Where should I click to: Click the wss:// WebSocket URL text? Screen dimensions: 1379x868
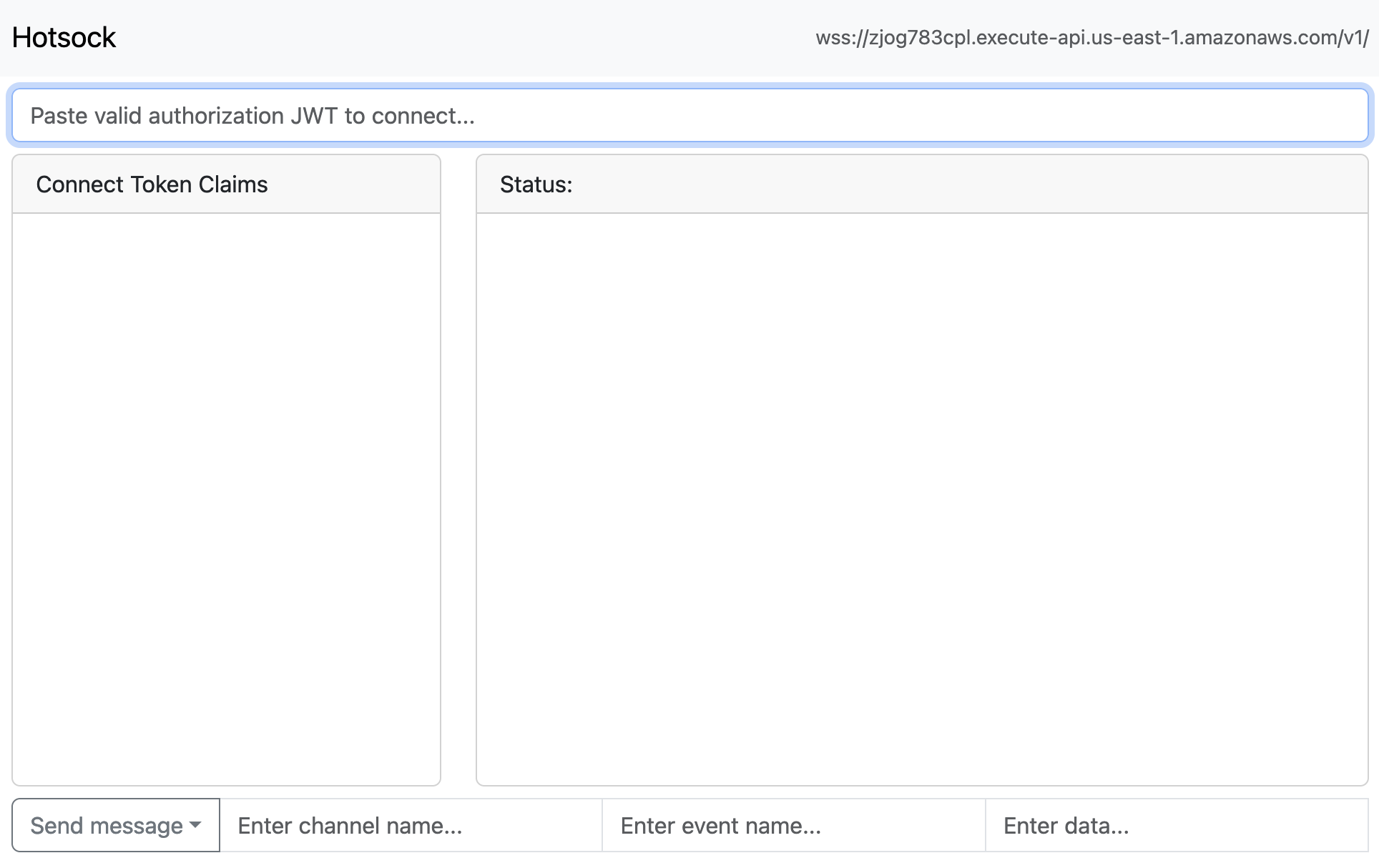pyautogui.click(x=1091, y=37)
